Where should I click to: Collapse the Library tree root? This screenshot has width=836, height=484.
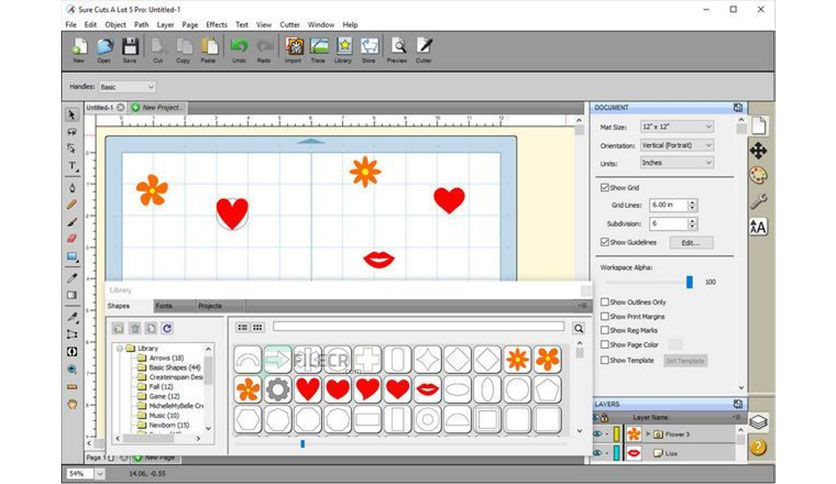coord(120,348)
